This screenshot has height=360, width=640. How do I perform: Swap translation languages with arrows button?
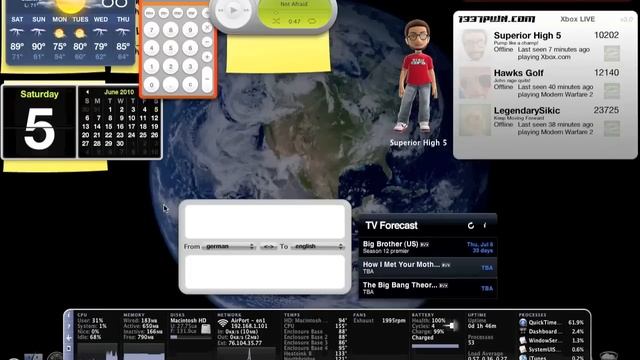point(268,247)
